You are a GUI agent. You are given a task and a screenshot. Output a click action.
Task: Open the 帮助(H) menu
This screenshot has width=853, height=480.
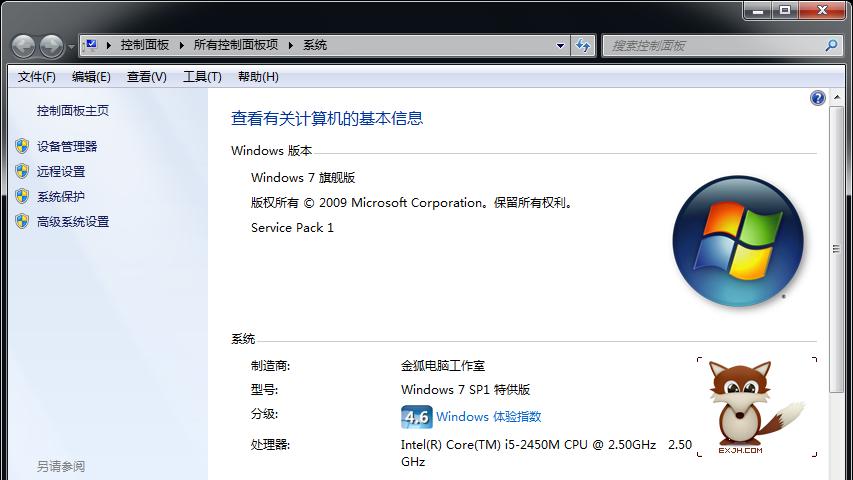[x=258, y=77]
